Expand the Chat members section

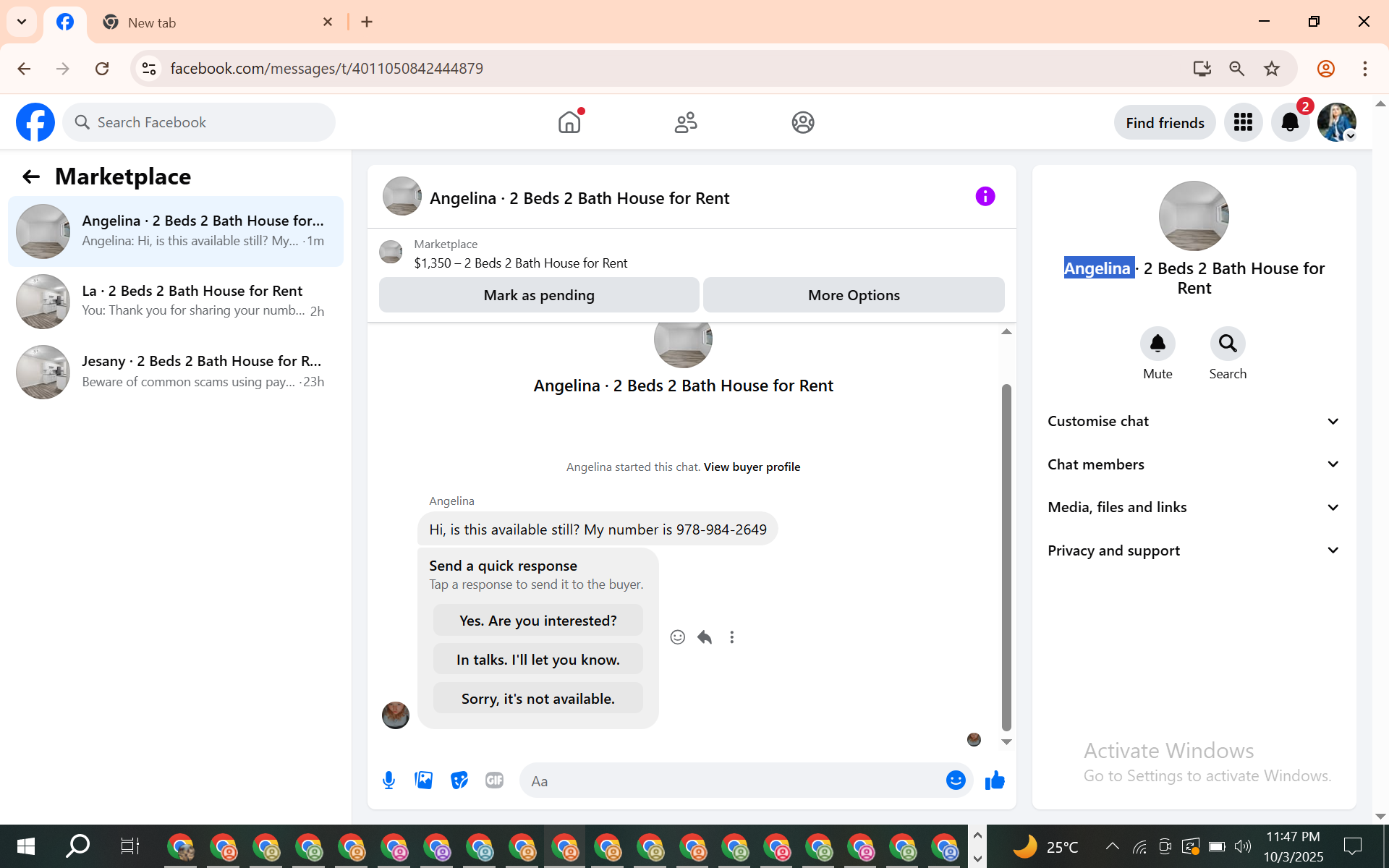pyautogui.click(x=1194, y=464)
